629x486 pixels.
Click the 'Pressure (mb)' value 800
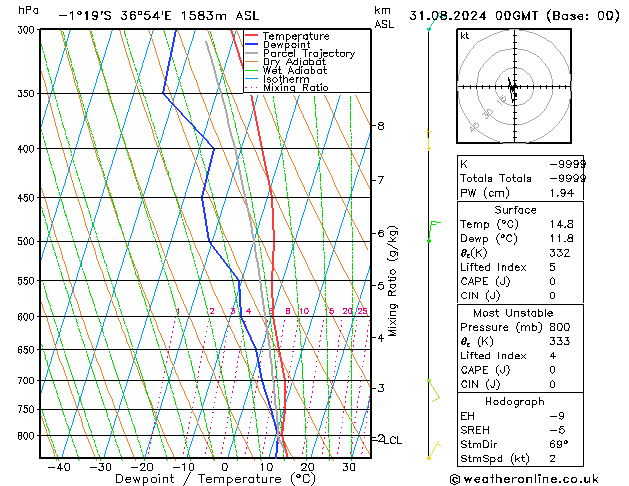pyautogui.click(x=560, y=327)
